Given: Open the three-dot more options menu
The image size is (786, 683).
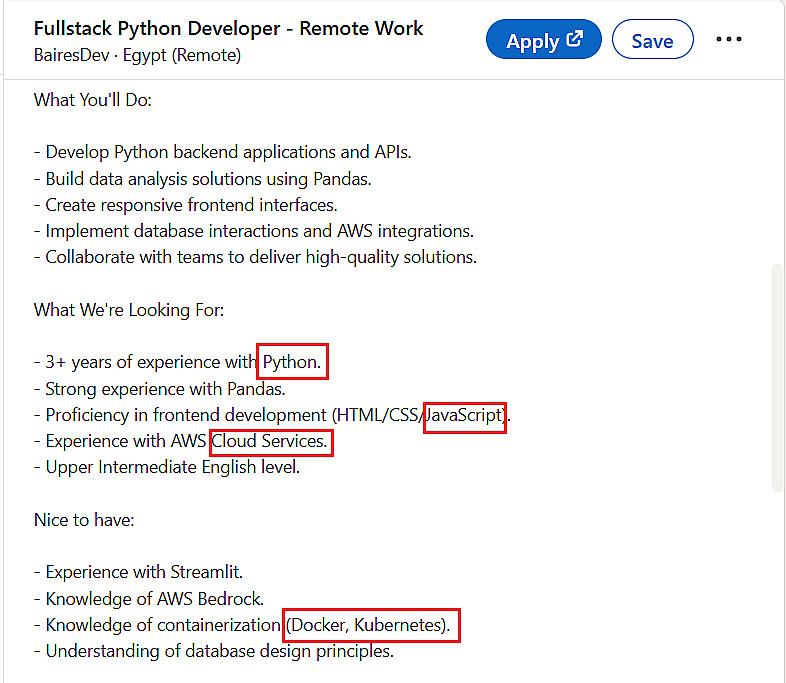Looking at the screenshot, I should pos(729,40).
